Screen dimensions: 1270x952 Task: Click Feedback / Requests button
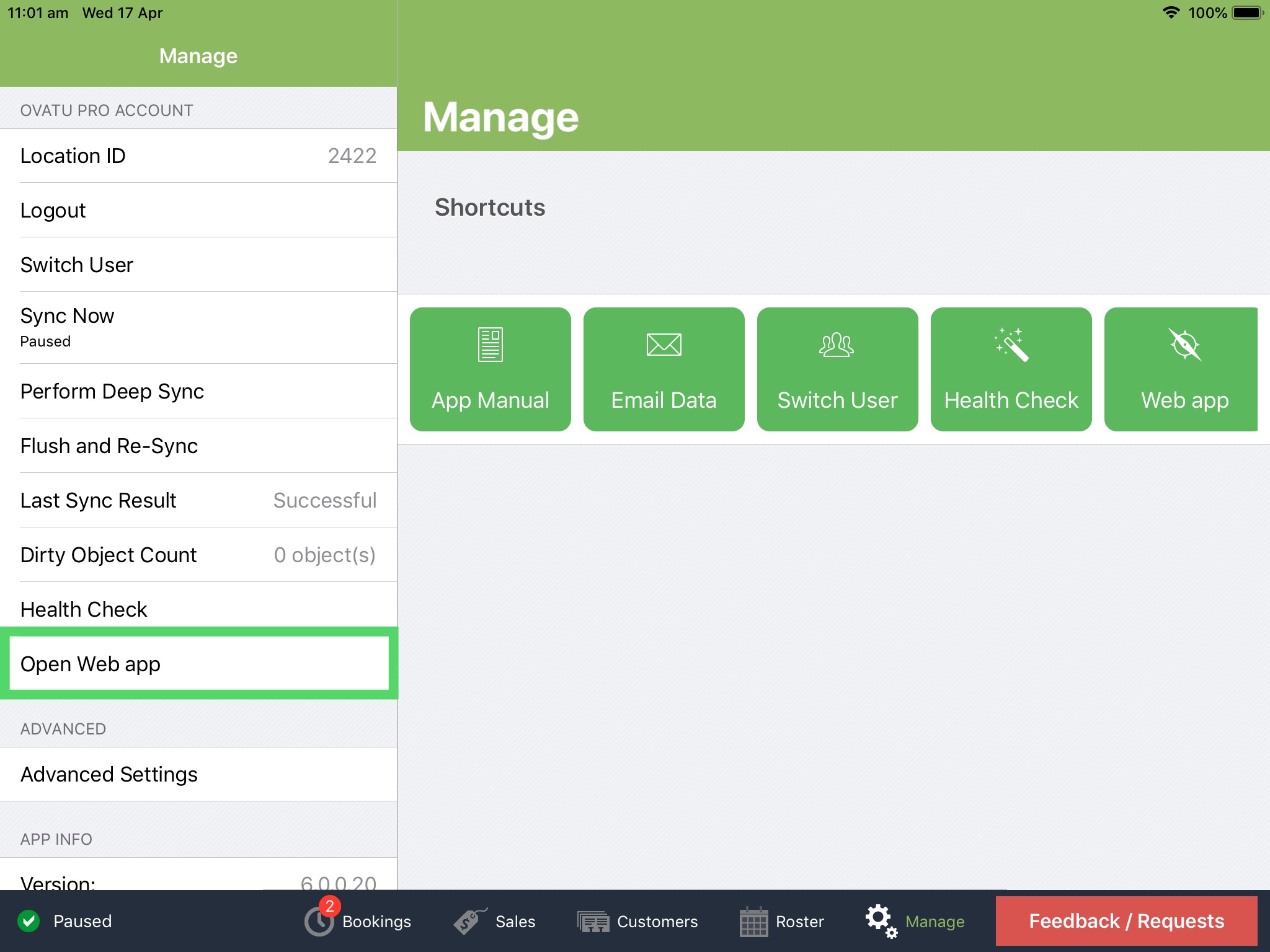pyautogui.click(x=1127, y=921)
